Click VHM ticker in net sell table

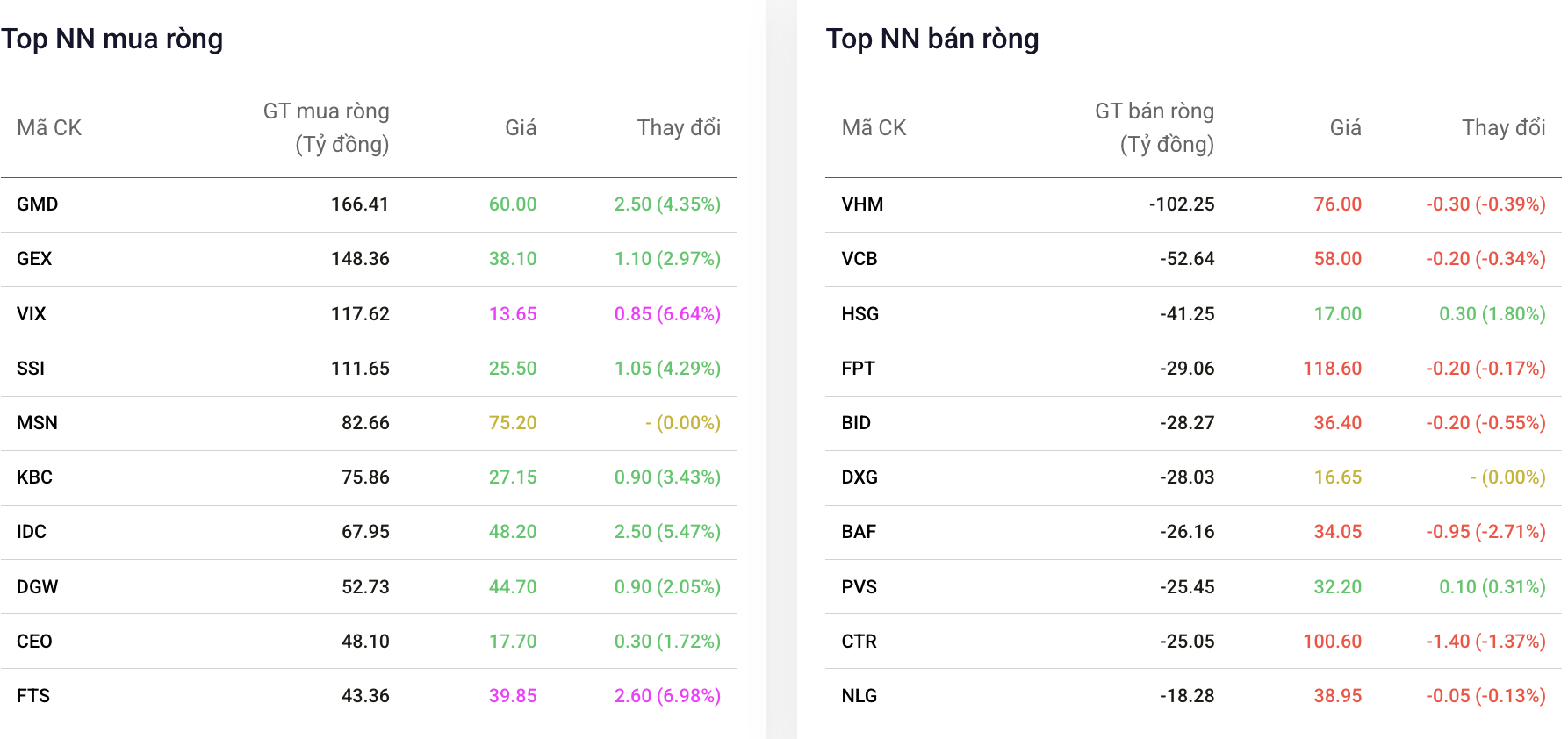coord(862,204)
